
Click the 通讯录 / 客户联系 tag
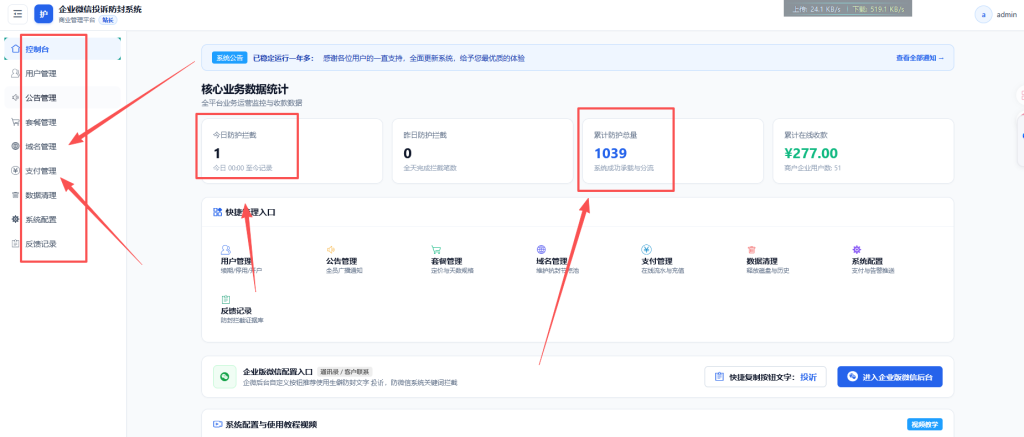click(345, 371)
